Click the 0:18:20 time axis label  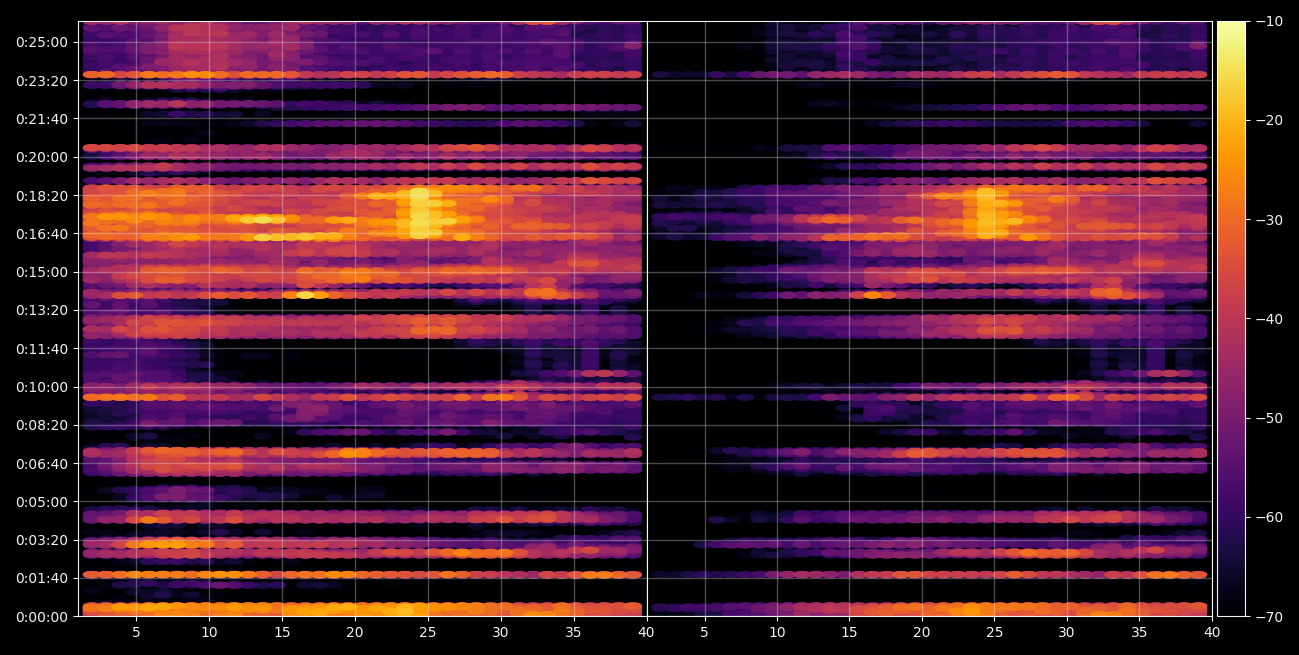[x=42, y=195]
